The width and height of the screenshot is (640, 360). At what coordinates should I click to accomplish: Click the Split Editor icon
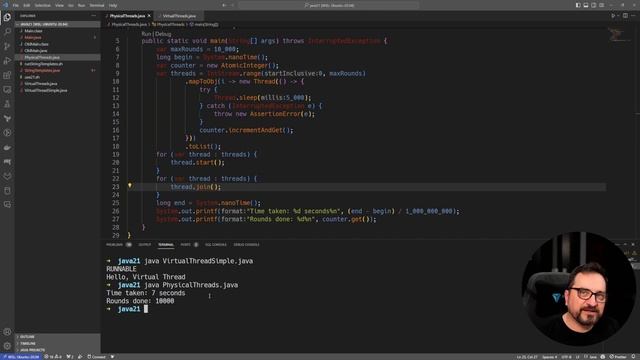tap(625, 16)
